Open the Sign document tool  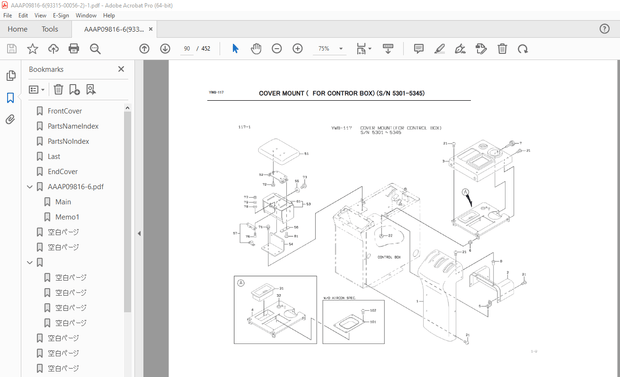pyautogui.click(x=460, y=49)
